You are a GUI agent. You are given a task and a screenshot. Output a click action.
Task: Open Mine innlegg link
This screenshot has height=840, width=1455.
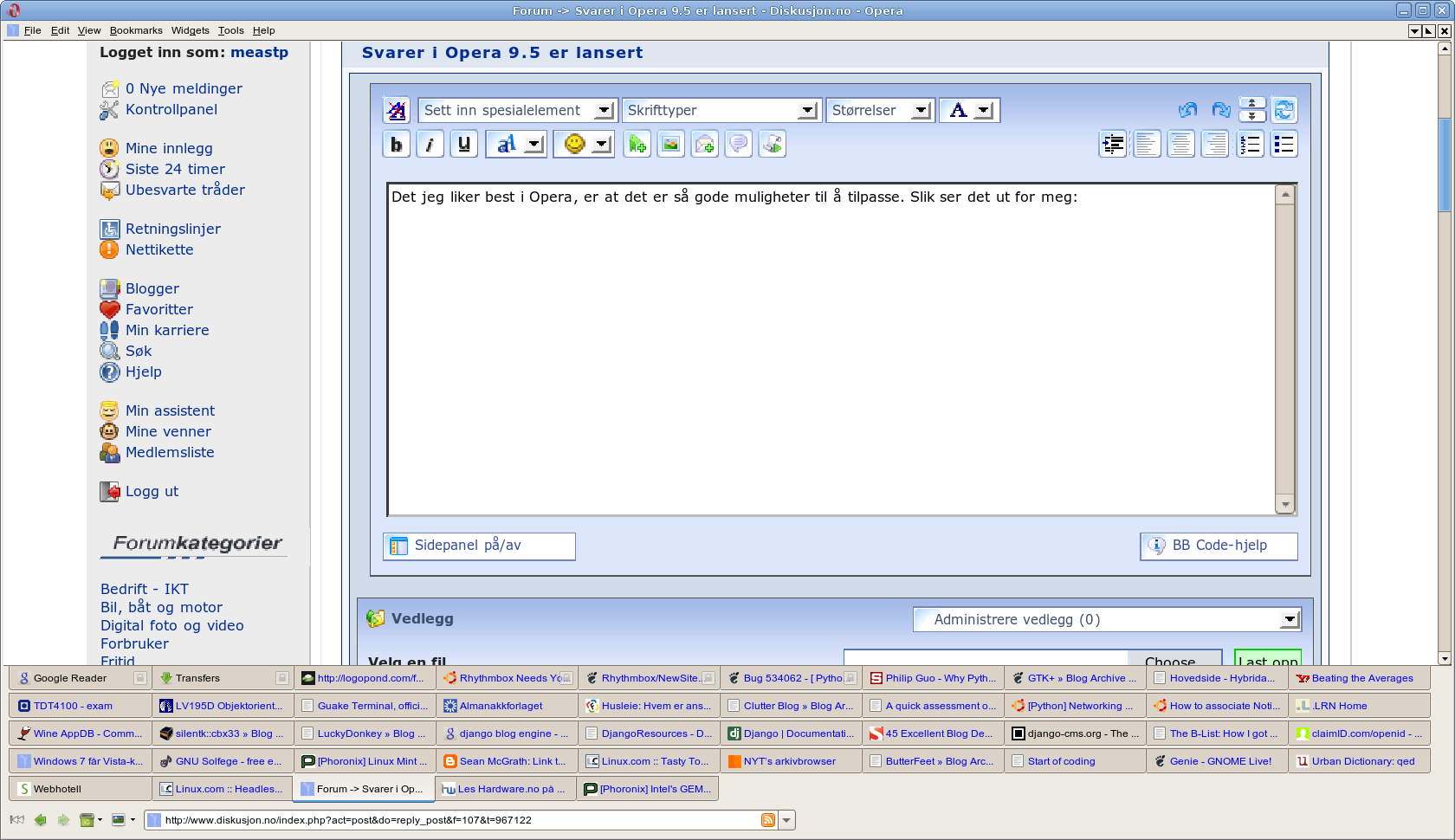(169, 148)
